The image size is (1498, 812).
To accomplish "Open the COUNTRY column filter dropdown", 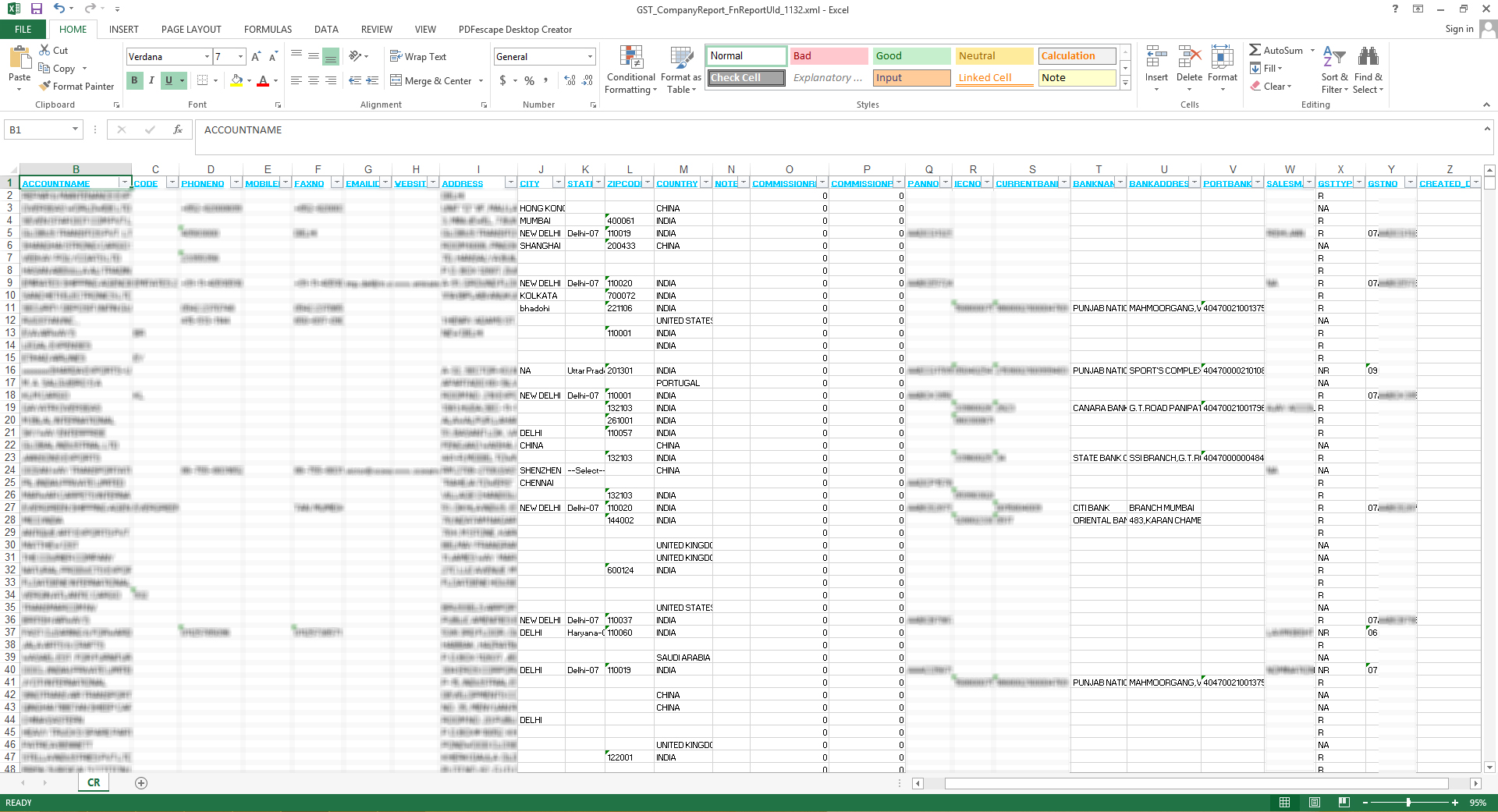I will coord(705,183).
